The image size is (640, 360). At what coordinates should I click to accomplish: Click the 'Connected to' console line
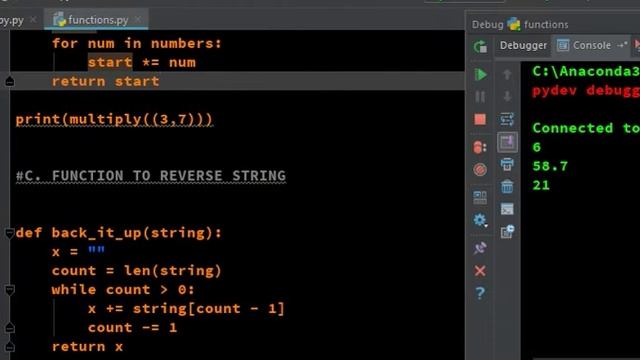pos(586,128)
